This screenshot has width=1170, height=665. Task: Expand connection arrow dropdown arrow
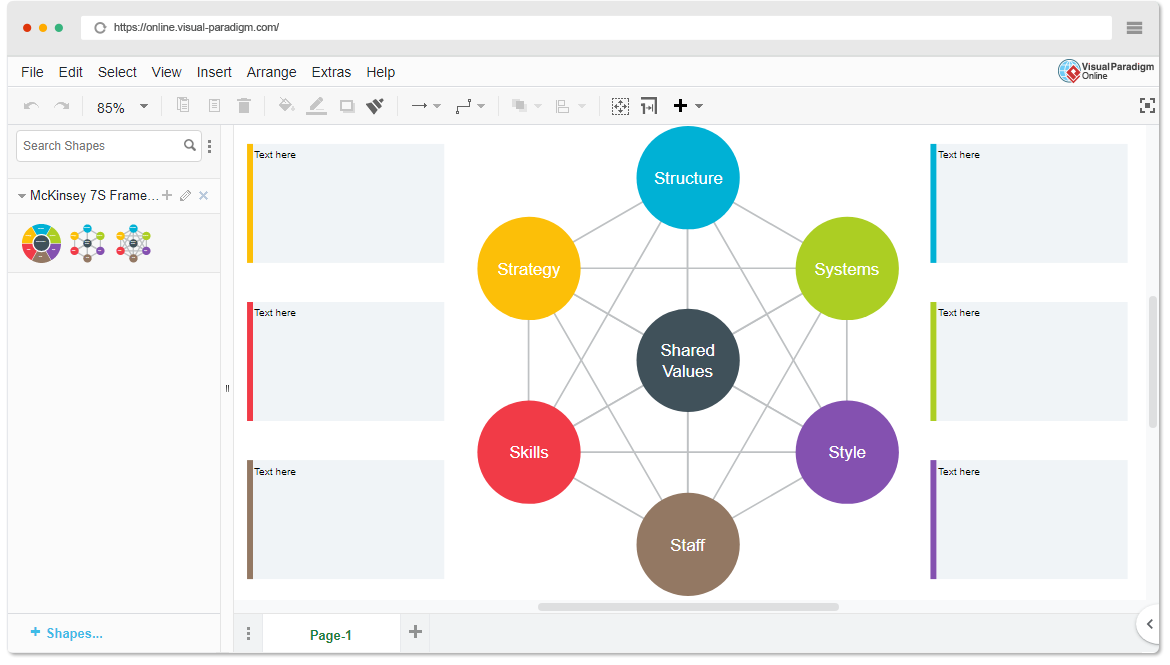pyautogui.click(x=437, y=106)
